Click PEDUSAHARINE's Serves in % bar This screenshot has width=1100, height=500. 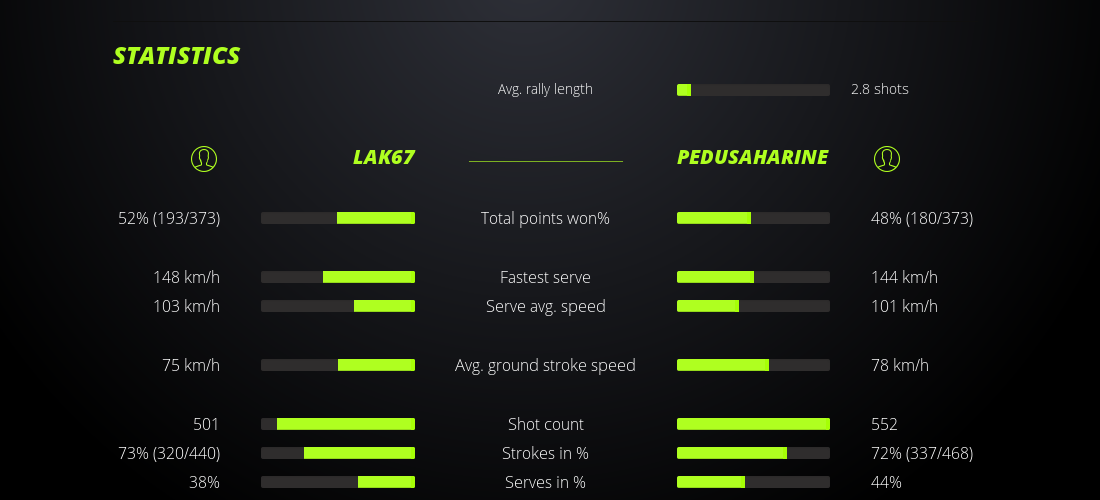pyautogui.click(x=753, y=482)
